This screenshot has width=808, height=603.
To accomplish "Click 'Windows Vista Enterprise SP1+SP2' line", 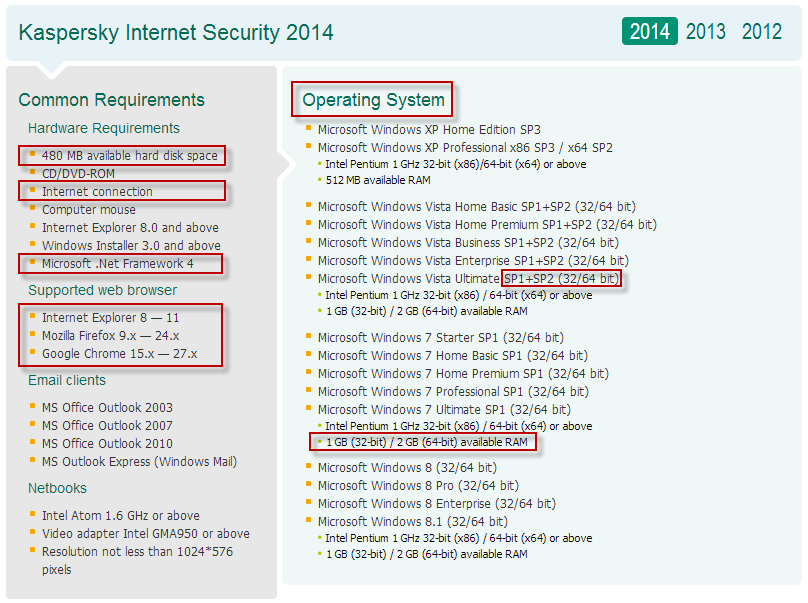I will [x=473, y=261].
